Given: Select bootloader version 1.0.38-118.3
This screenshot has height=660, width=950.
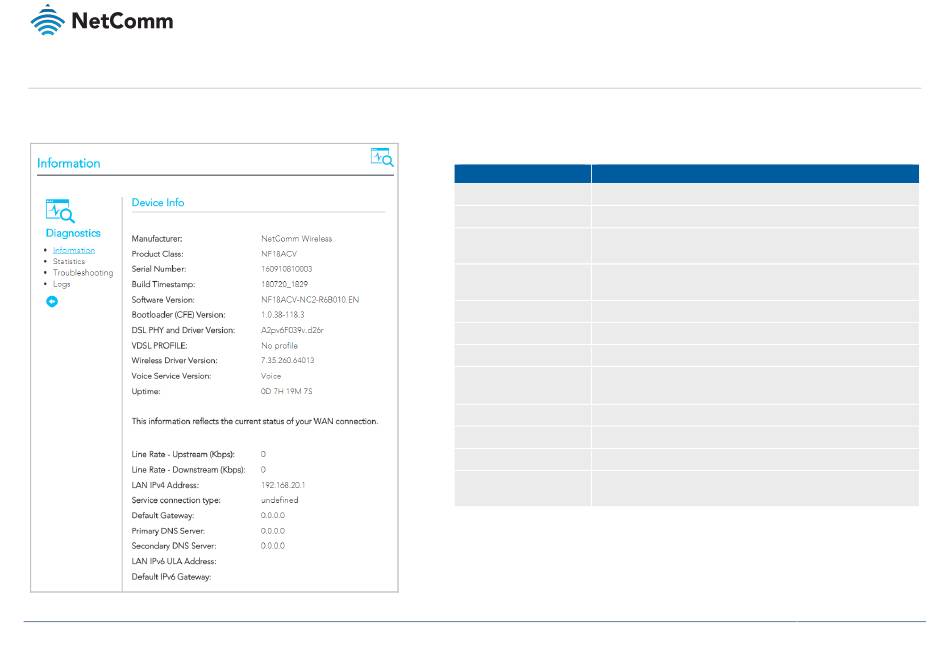Looking at the screenshot, I should point(283,315).
